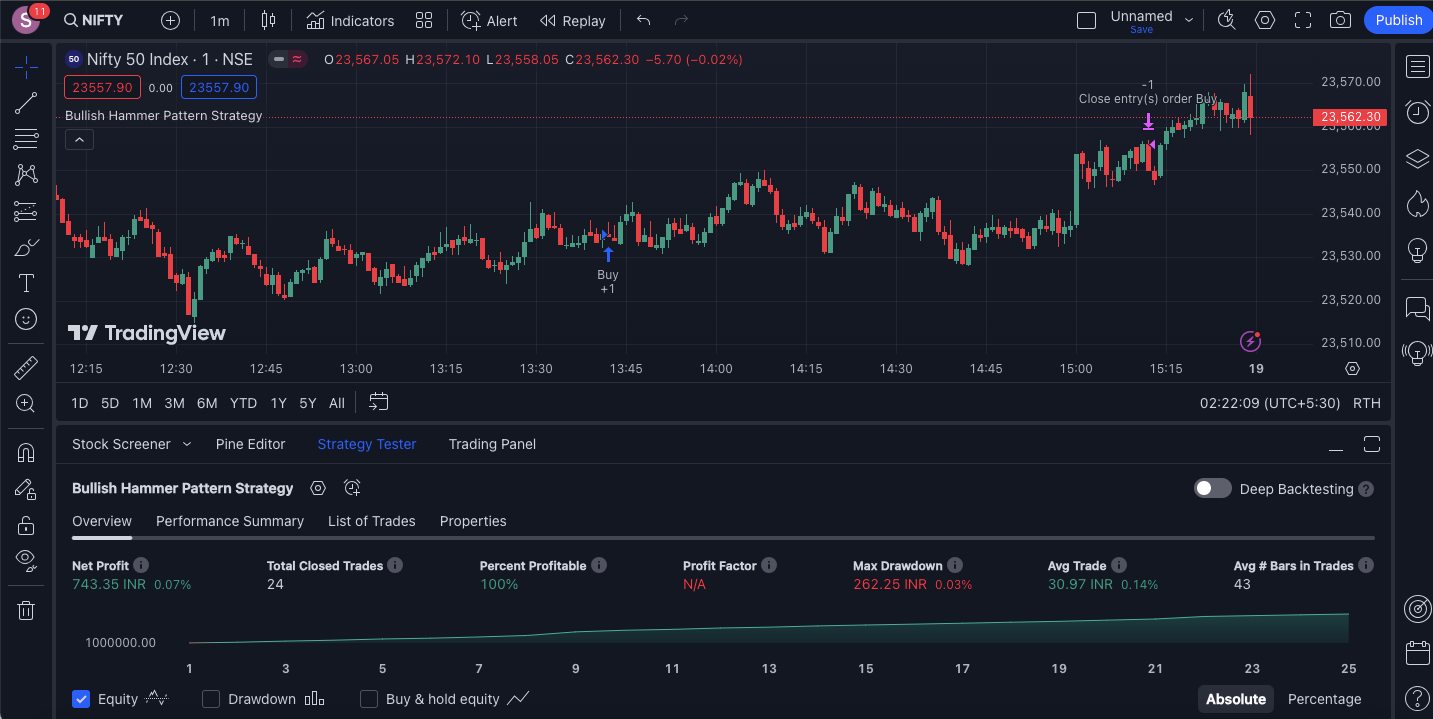The image size is (1433, 719).
Task: Open the candle chart type menu
Action: pyautogui.click(x=267, y=20)
